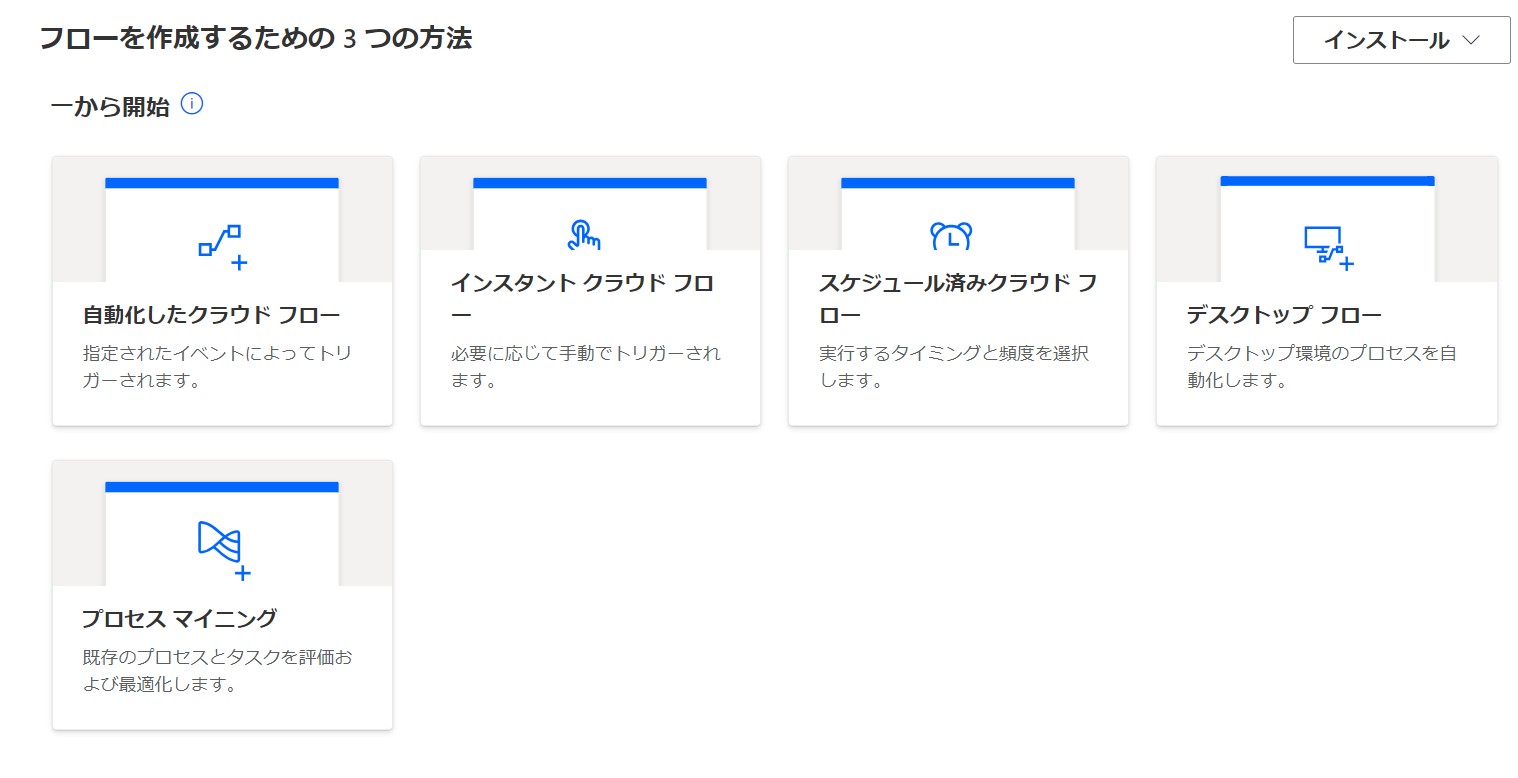Expand install options in the top right
Screen dimensions: 1518x778
coord(1399,41)
